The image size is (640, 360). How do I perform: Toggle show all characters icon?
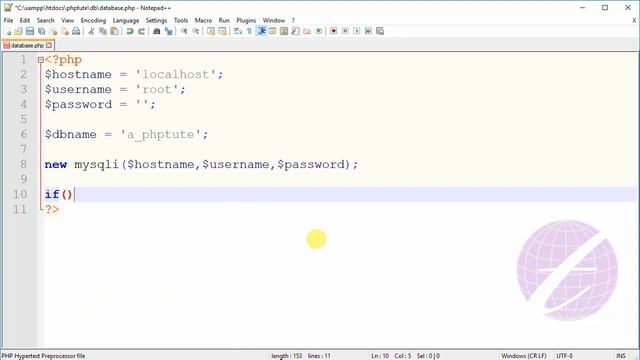click(249, 31)
